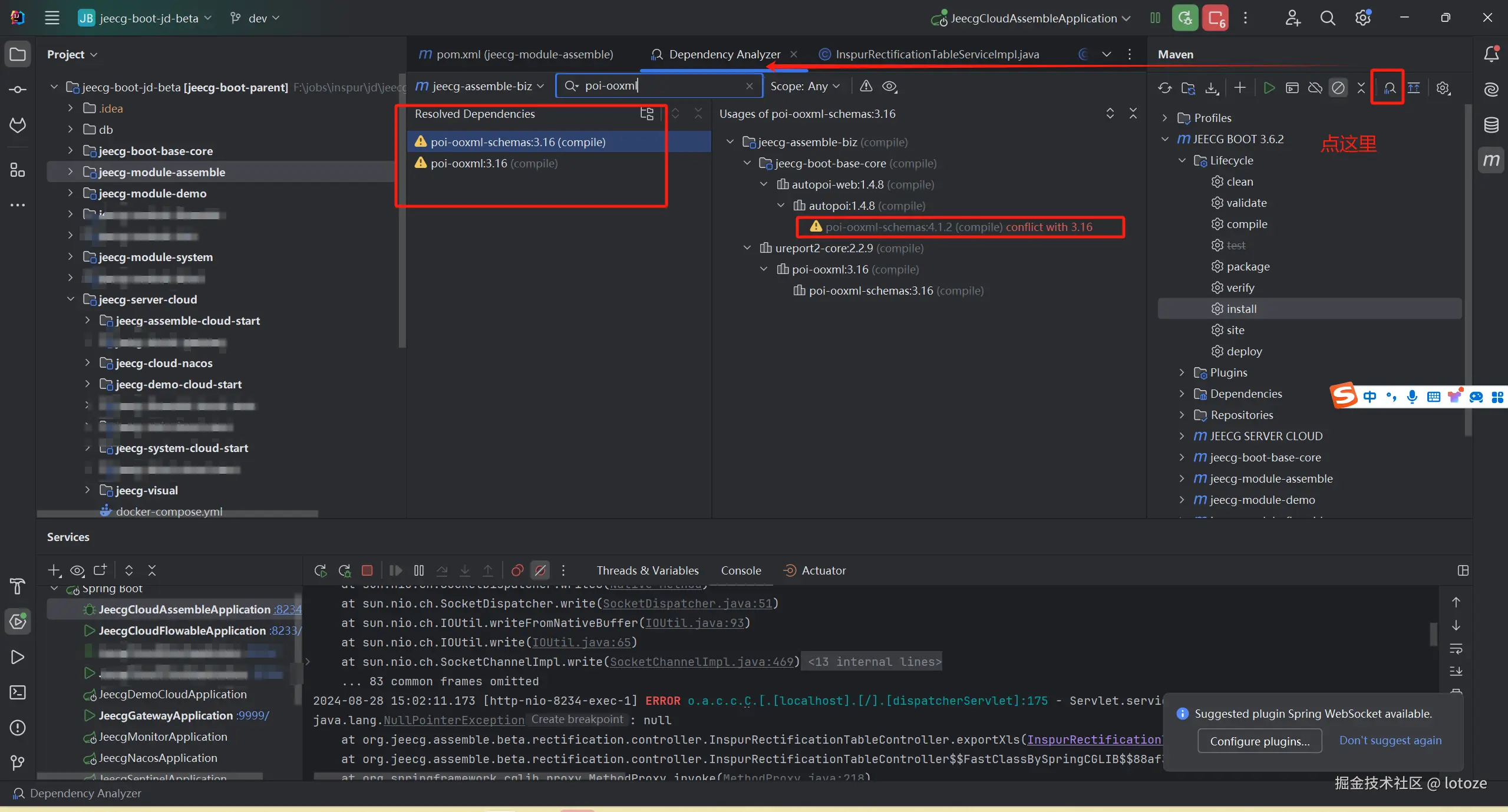1508x812 pixels.
Task: Toggle Maven offline mode
Action: click(1315, 88)
